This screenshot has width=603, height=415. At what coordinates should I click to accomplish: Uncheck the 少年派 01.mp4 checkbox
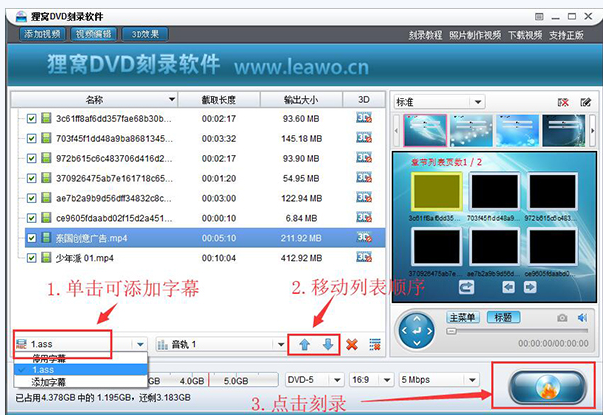coord(32,258)
